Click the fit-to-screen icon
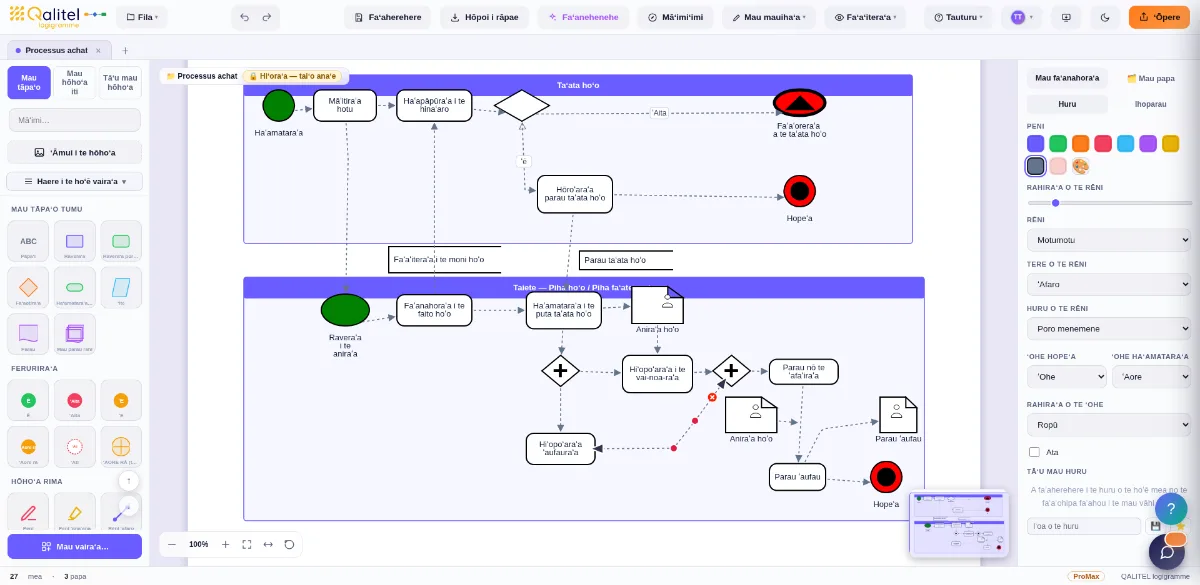Image resolution: width=1200 pixels, height=585 pixels. pyautogui.click(x=247, y=544)
